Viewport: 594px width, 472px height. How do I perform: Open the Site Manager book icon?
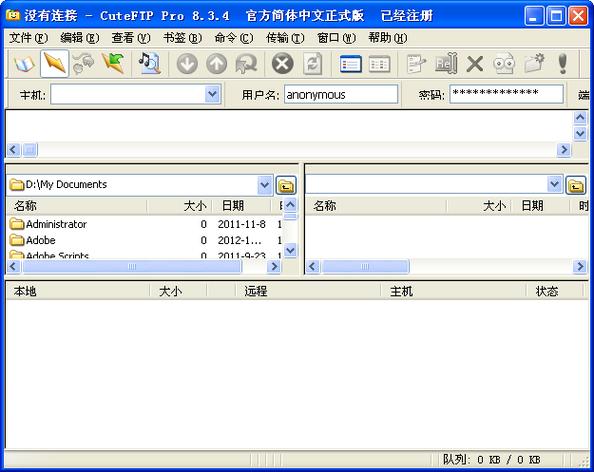(25, 64)
